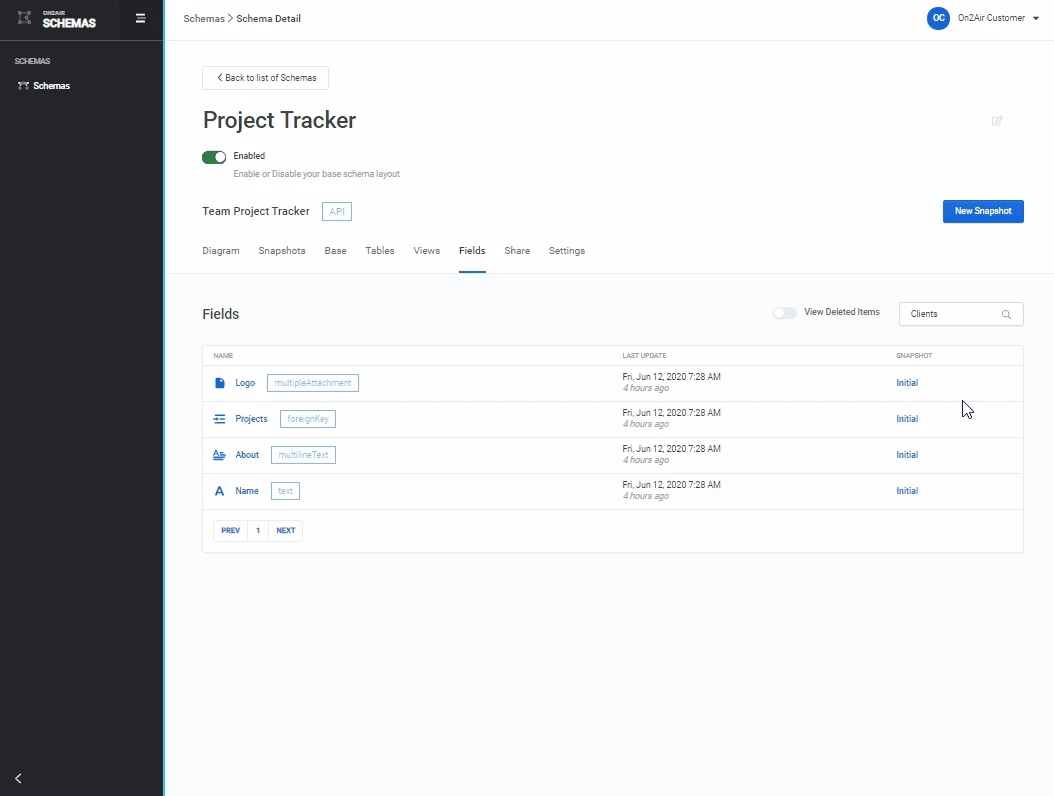The width and height of the screenshot is (1054, 796).
Task: Click the Projects foreign key icon
Action: (220, 419)
